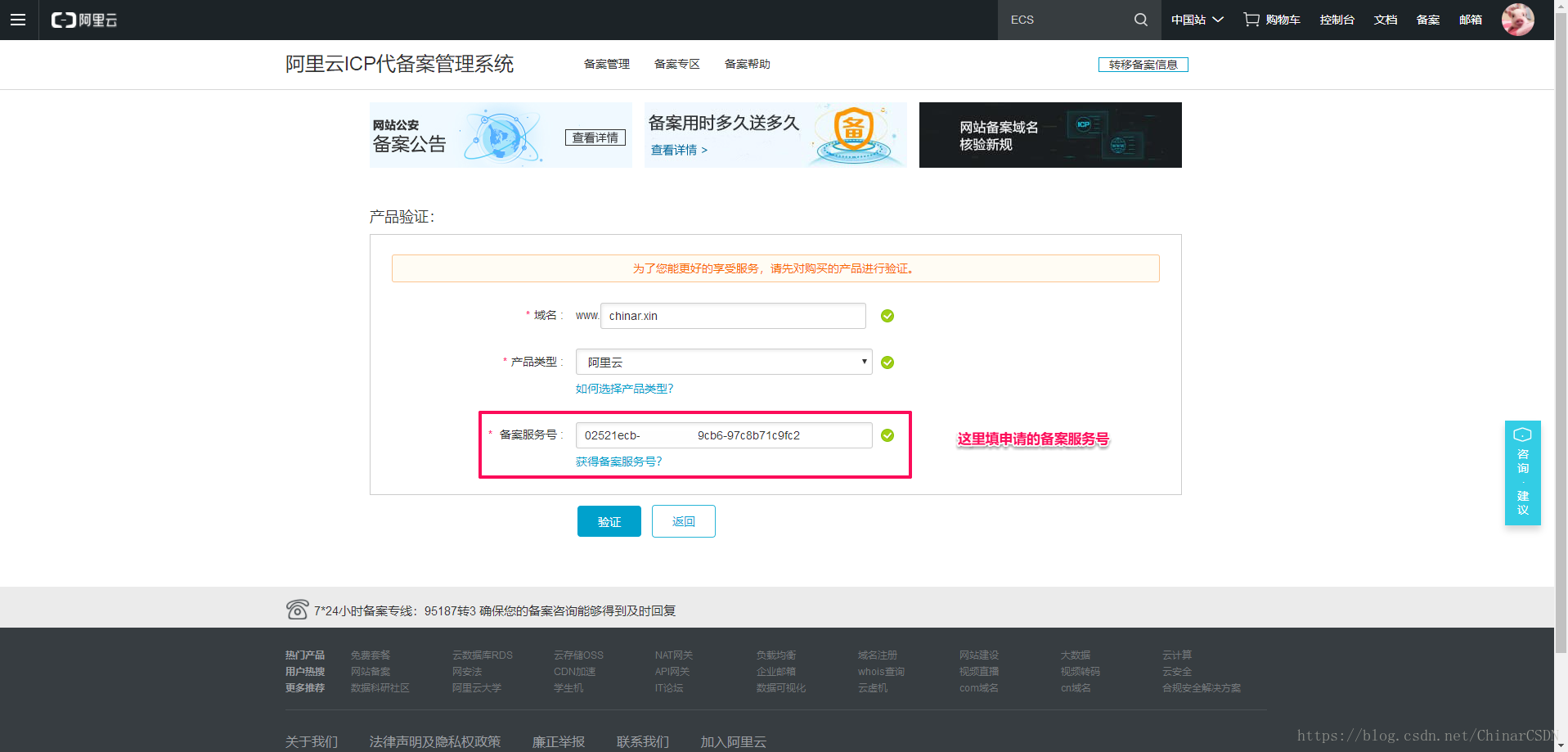This screenshot has width=1568, height=752.
Task: Click 查看详情 on the 备案公告 banner
Action: [x=595, y=137]
